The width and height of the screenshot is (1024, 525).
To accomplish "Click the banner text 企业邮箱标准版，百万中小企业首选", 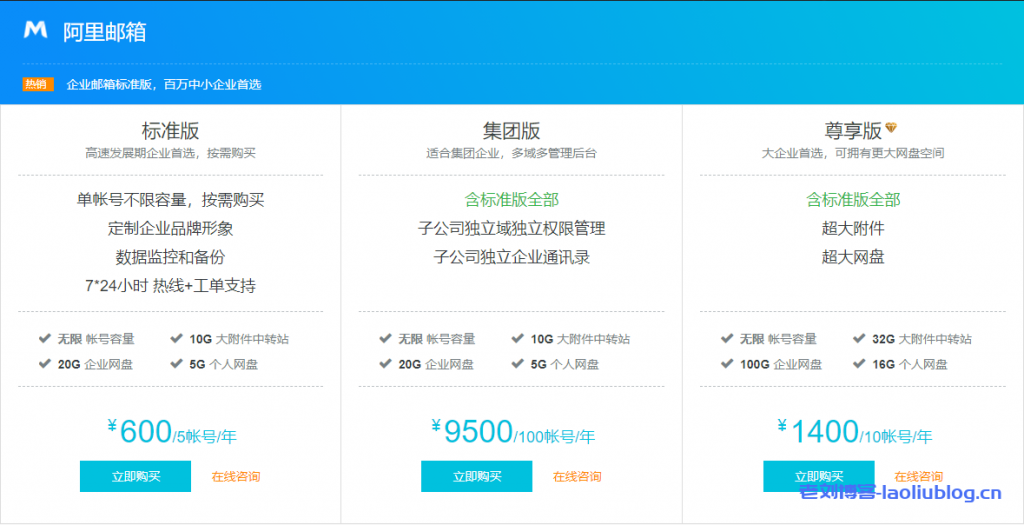I will coord(164,84).
